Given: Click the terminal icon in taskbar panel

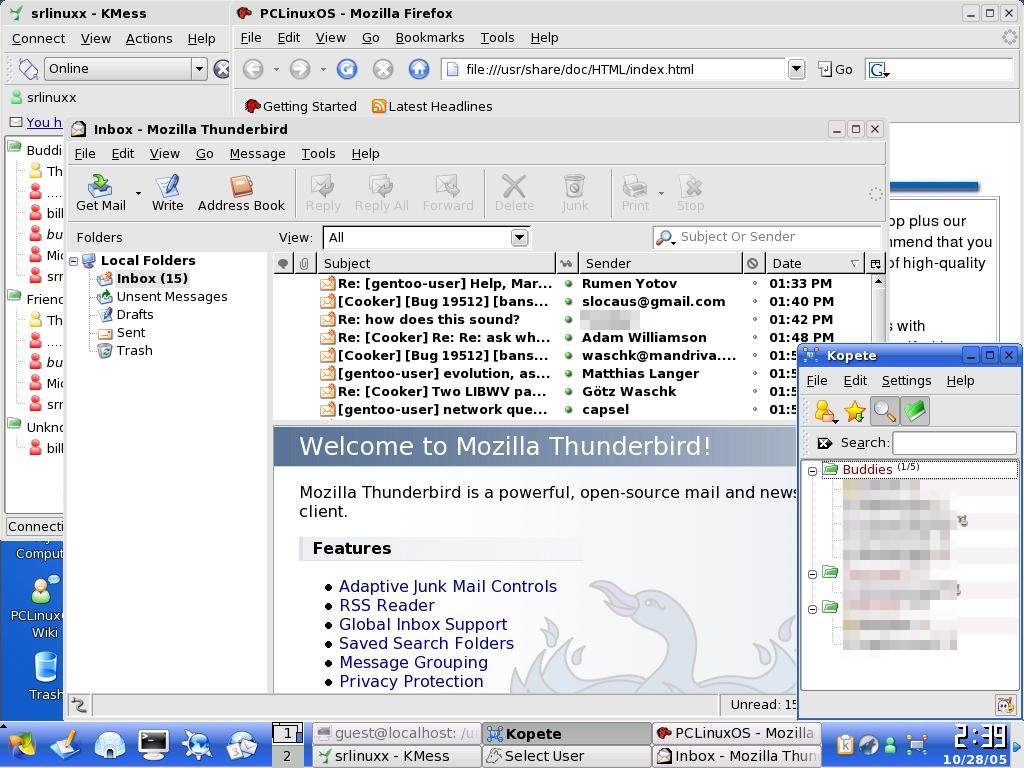Looking at the screenshot, I should coord(153,746).
